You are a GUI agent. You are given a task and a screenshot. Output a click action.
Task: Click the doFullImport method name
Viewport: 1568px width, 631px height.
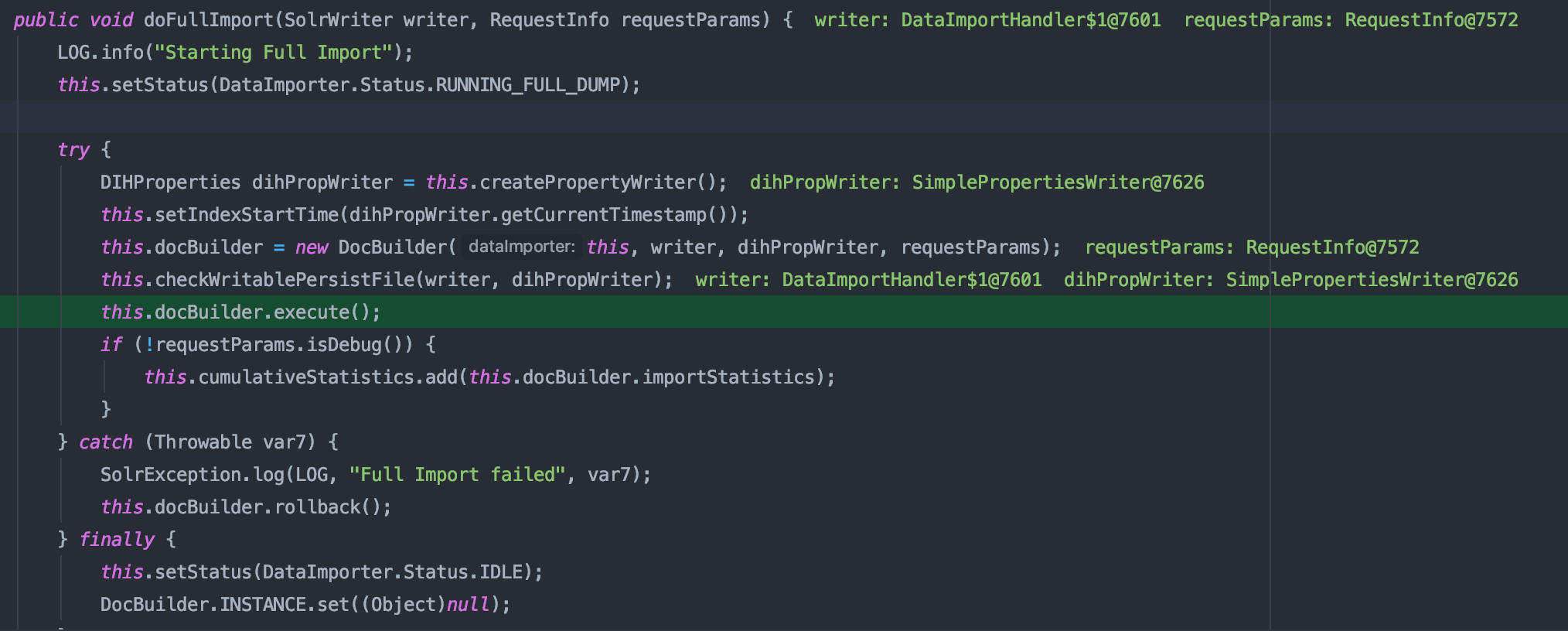point(208,20)
